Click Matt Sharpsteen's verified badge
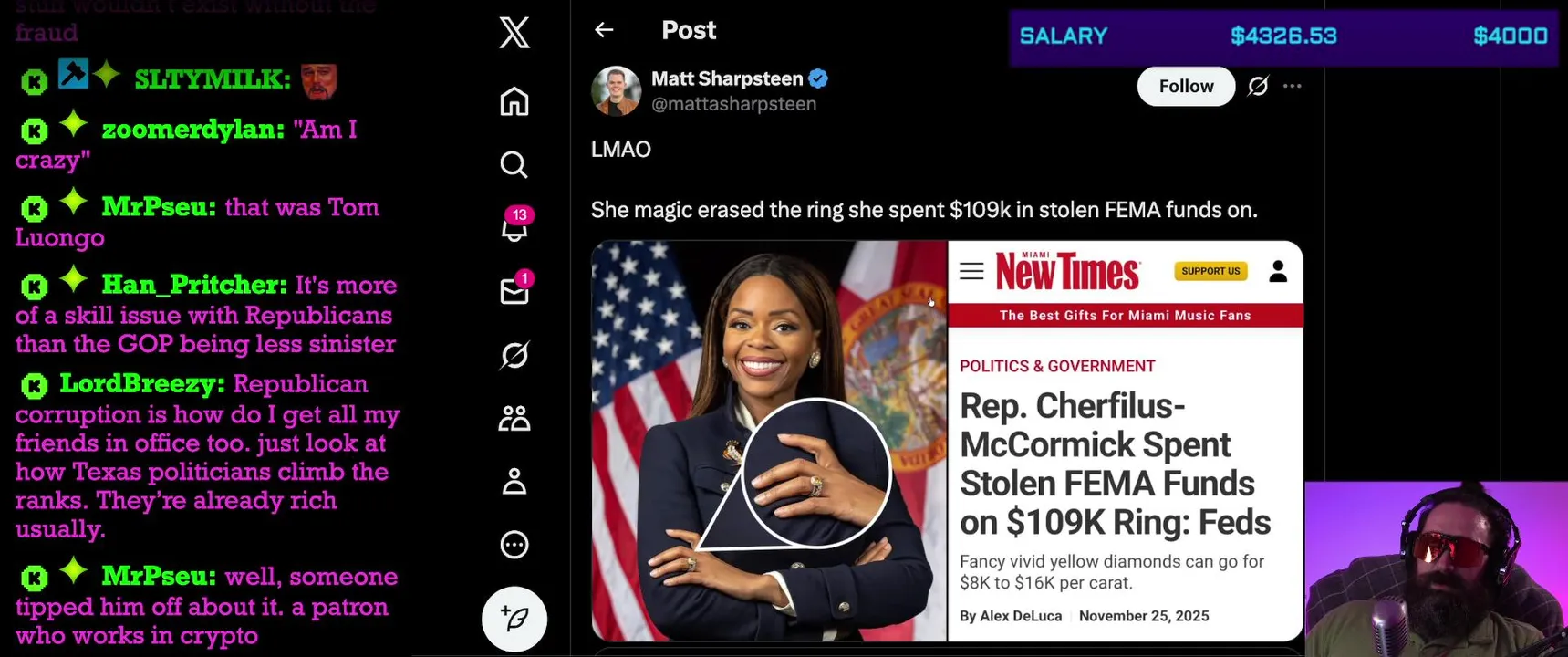 coord(818,78)
